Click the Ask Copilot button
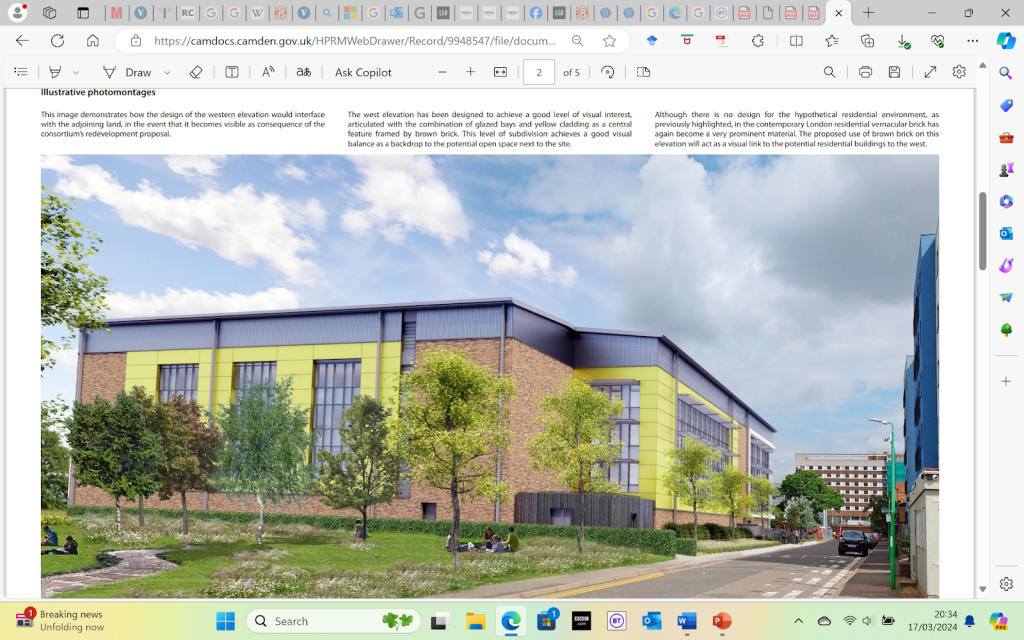1024x640 pixels. pos(363,72)
